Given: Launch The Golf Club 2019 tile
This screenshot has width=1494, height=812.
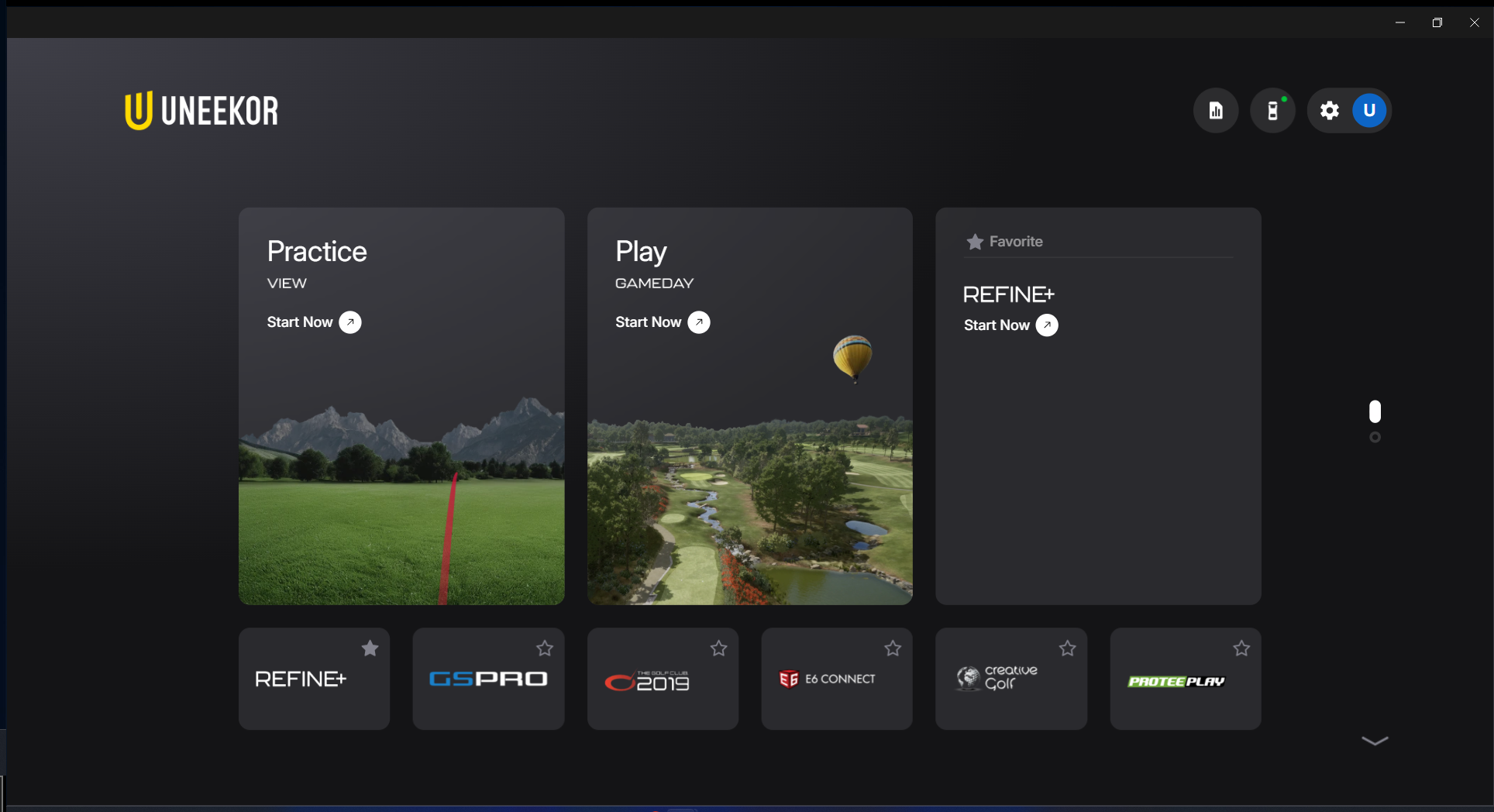Looking at the screenshot, I should click(x=663, y=679).
